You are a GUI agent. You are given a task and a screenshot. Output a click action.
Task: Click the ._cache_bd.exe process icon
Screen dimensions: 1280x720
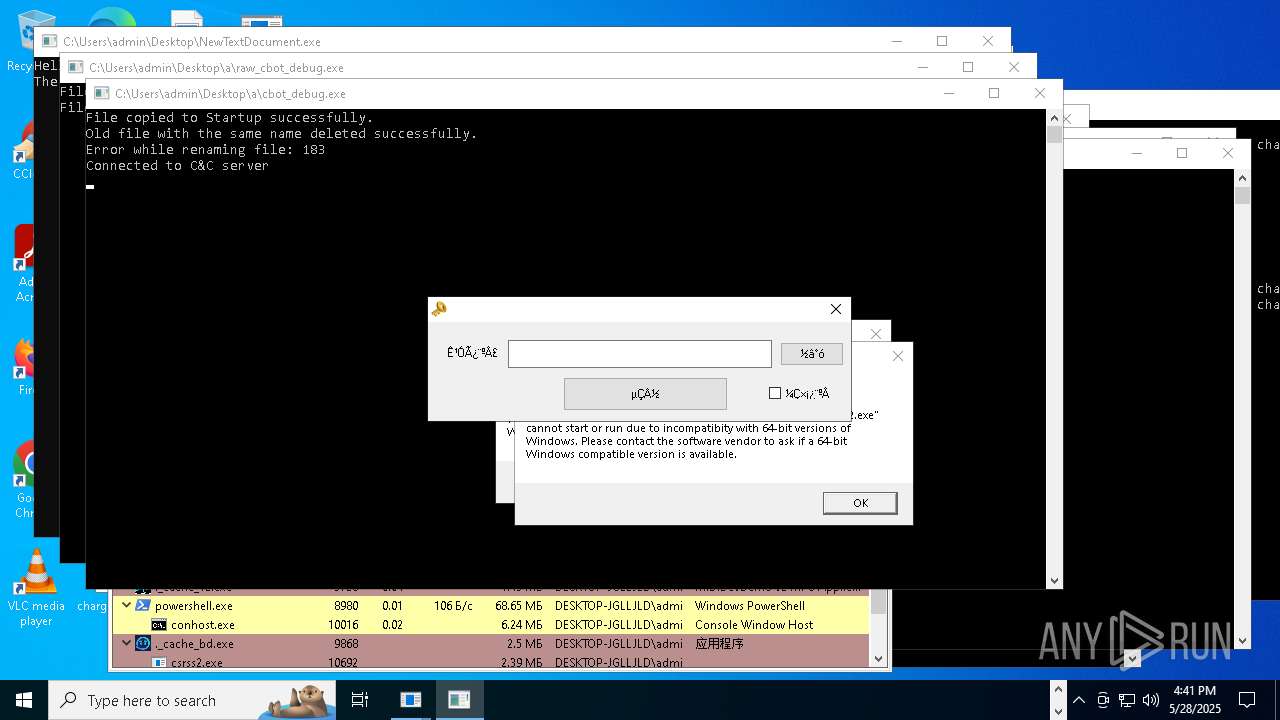point(142,643)
